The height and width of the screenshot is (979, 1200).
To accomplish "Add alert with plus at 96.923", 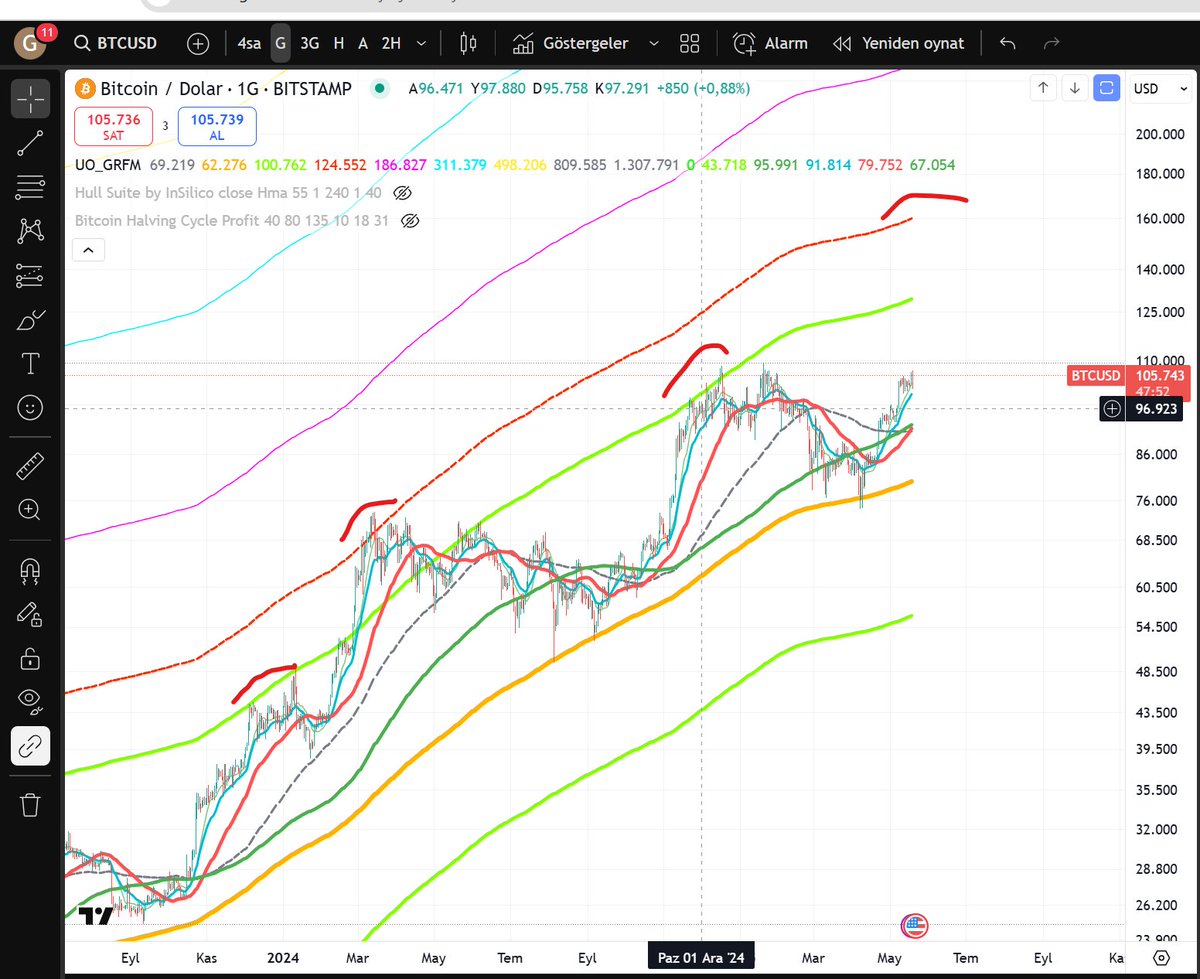I will click(1112, 409).
